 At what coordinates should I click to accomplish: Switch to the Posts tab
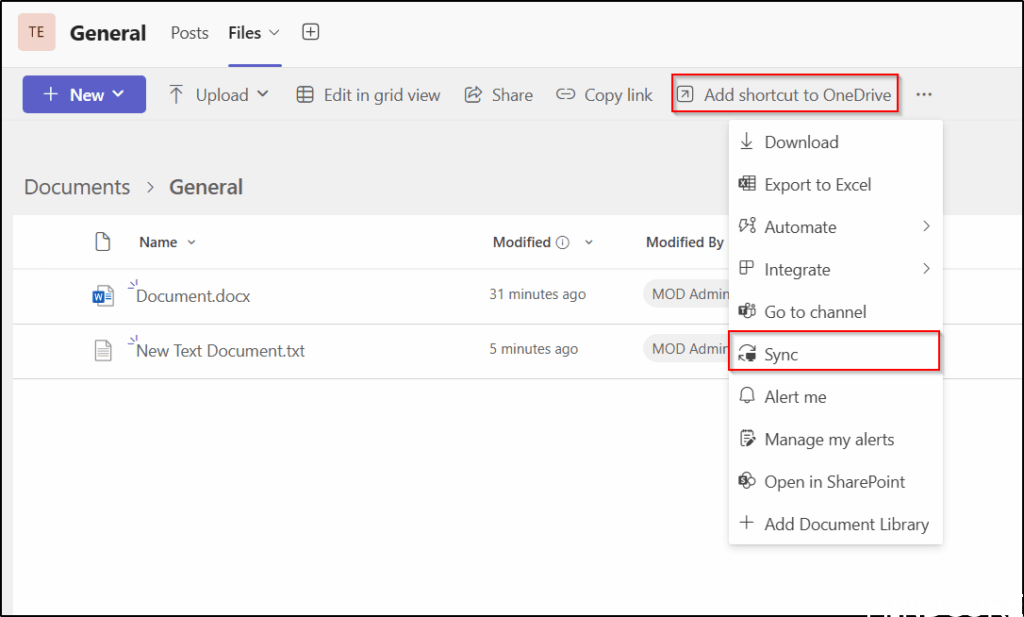click(x=189, y=33)
